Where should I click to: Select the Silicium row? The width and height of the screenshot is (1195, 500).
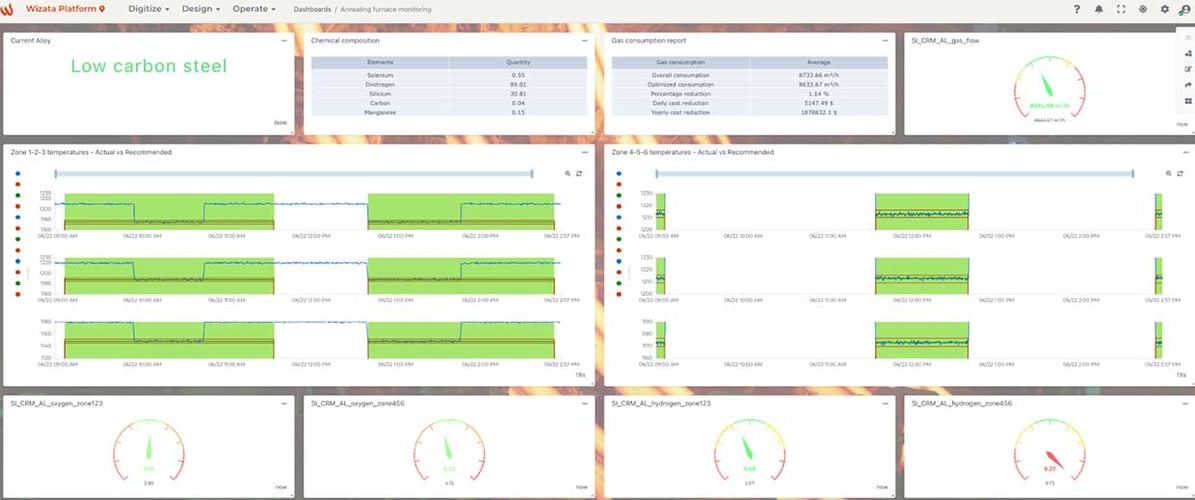point(449,94)
